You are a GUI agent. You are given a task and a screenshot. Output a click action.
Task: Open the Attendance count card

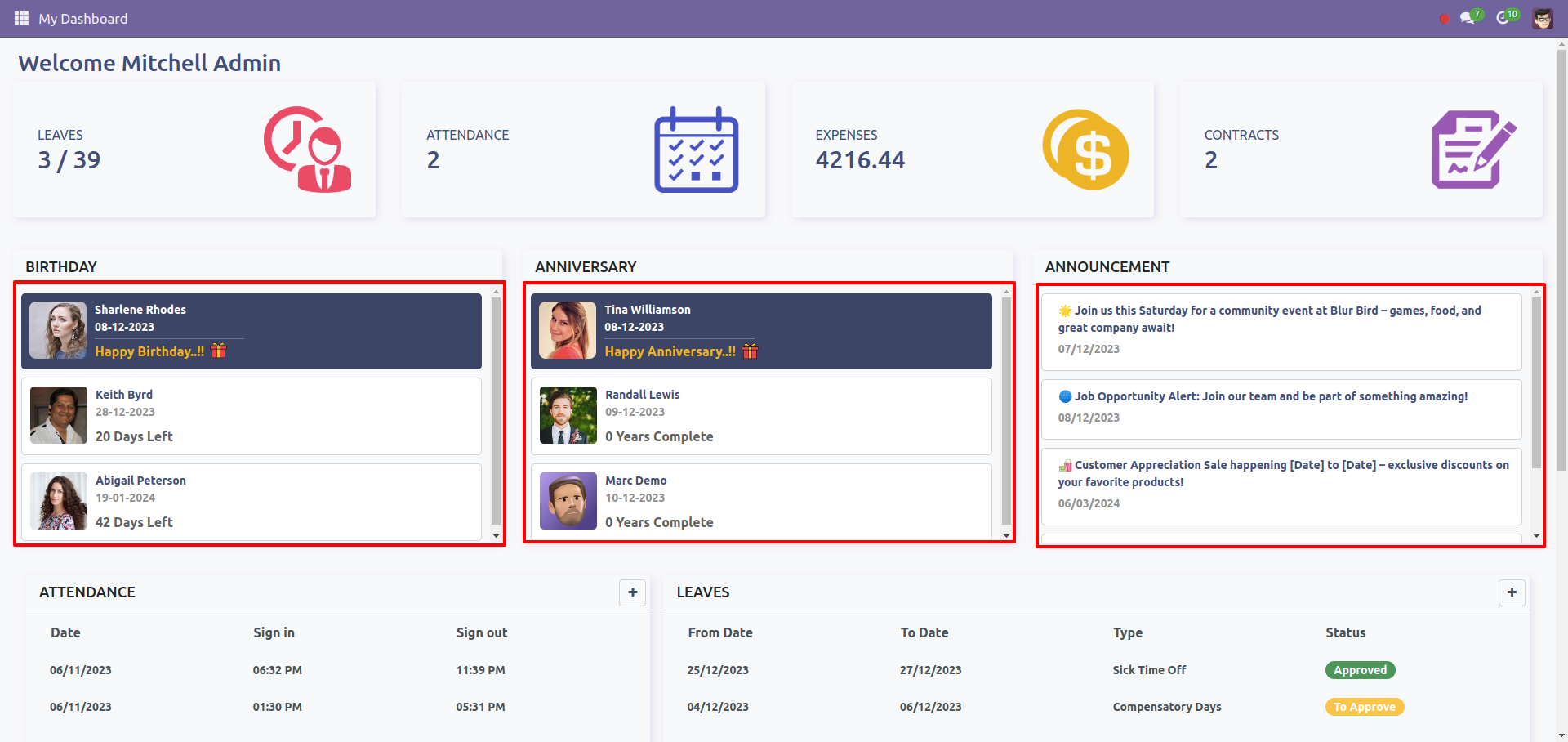583,150
